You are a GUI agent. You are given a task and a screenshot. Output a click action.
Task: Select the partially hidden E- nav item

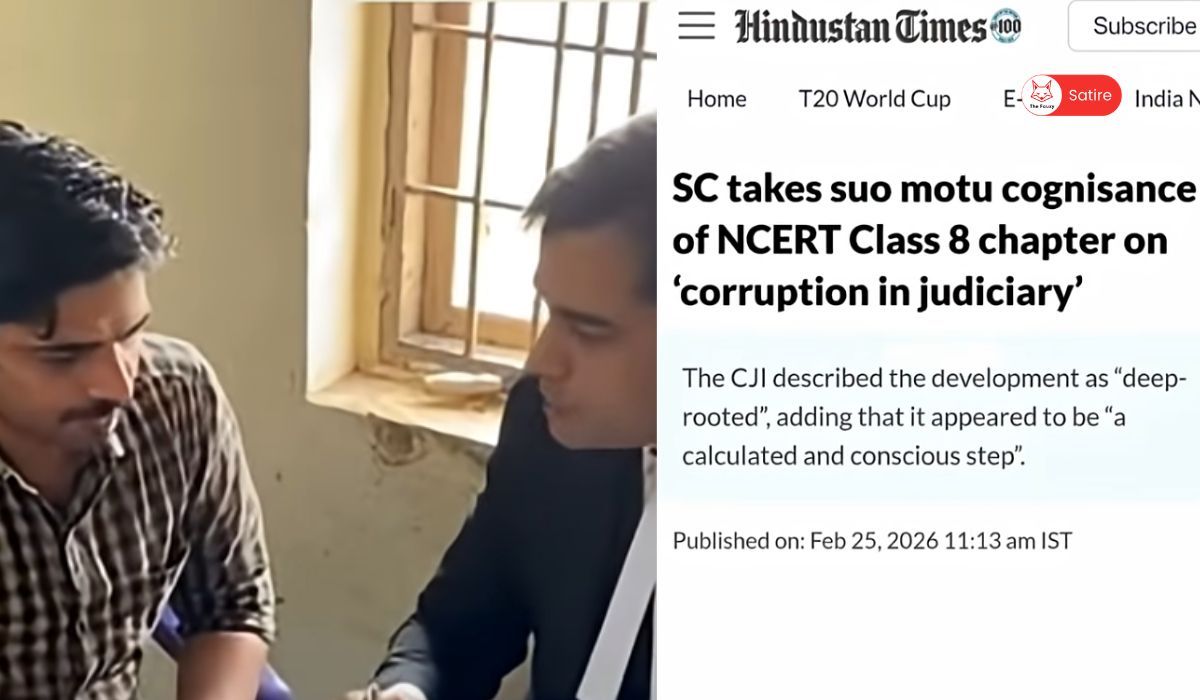(1012, 99)
